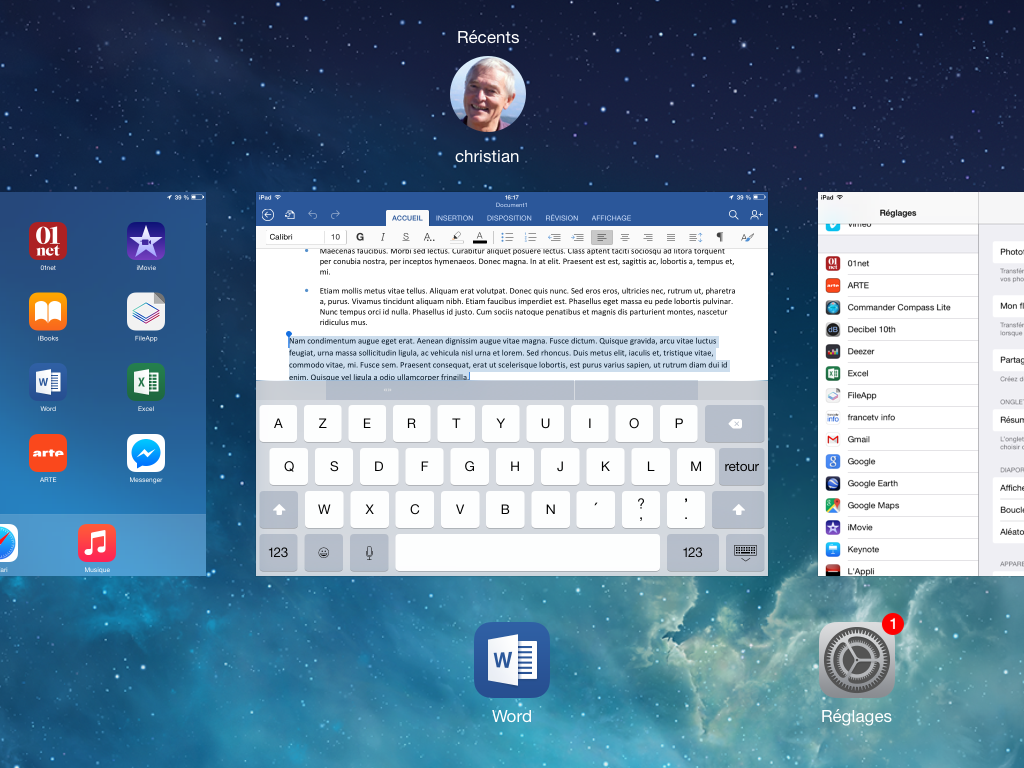The height and width of the screenshot is (768, 1024).
Task: Open more font formatting A.. options
Action: (x=428, y=237)
